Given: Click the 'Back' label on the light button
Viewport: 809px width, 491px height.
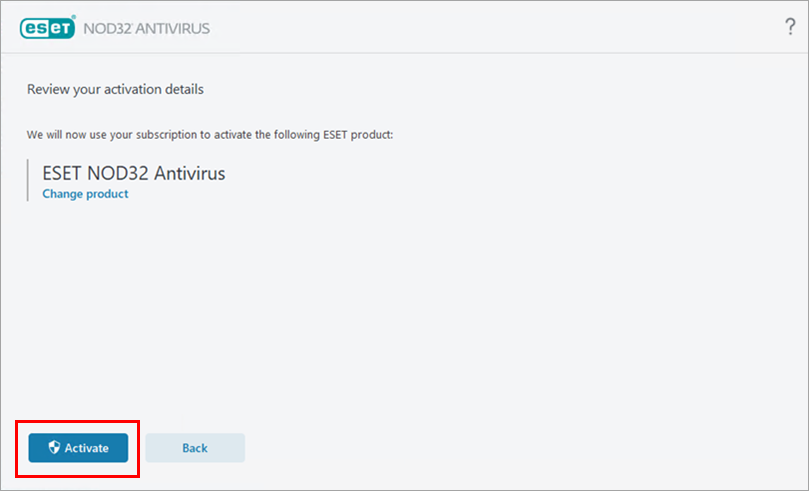Looking at the screenshot, I should tap(195, 448).
